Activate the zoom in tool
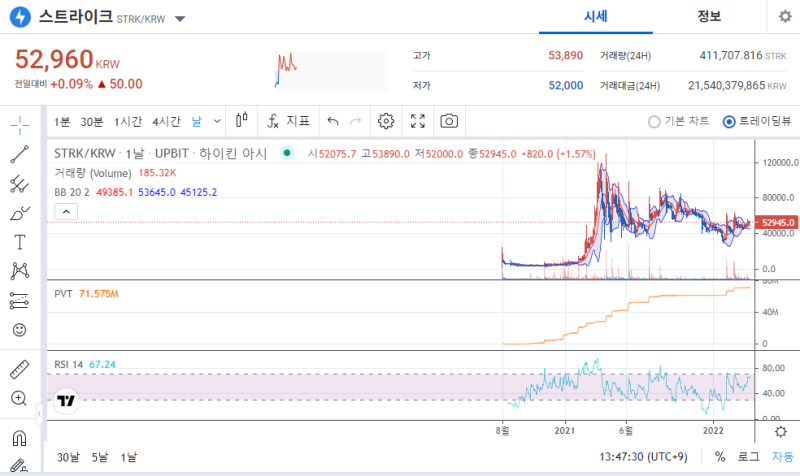The image size is (800, 476). pyautogui.click(x=19, y=398)
